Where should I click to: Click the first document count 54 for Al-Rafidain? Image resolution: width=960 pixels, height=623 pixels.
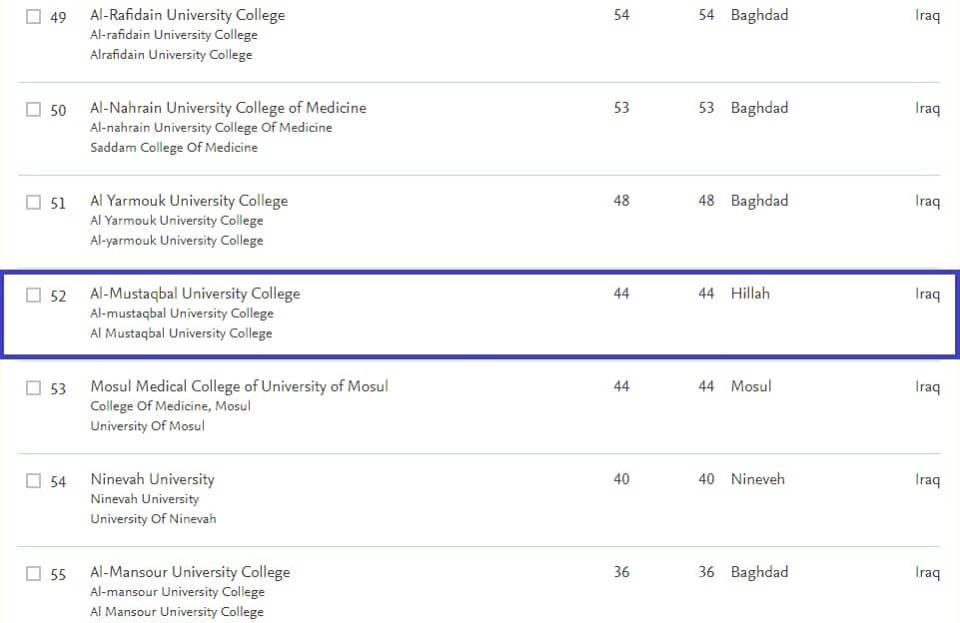[621, 15]
